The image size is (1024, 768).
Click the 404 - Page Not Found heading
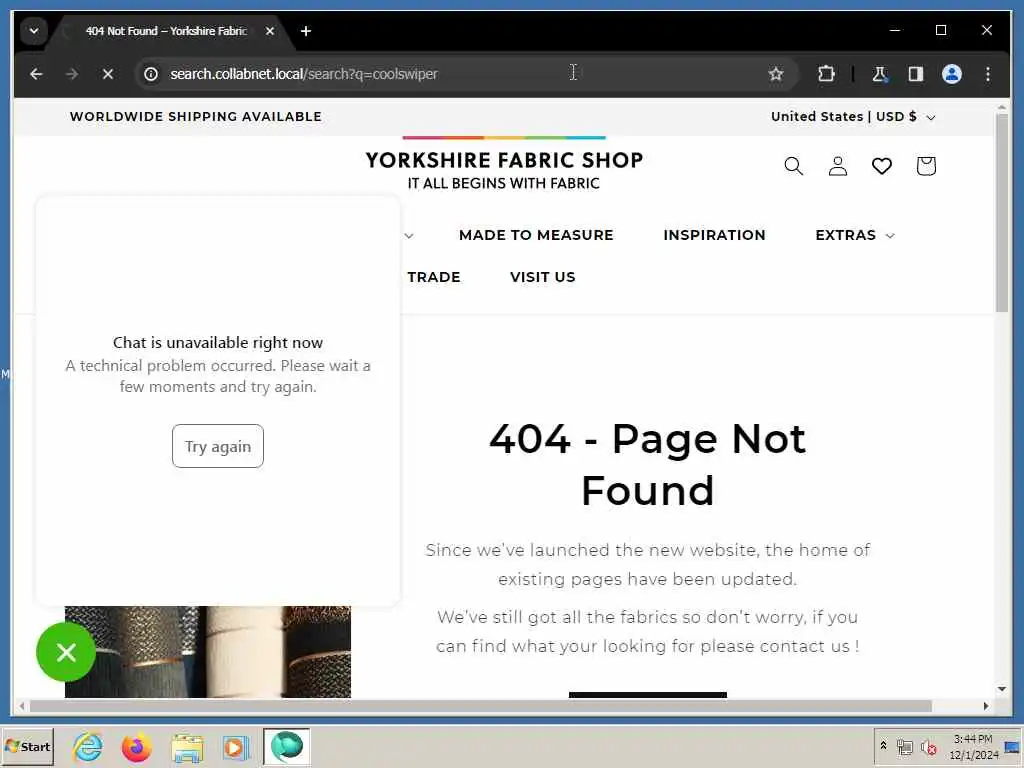(647, 464)
